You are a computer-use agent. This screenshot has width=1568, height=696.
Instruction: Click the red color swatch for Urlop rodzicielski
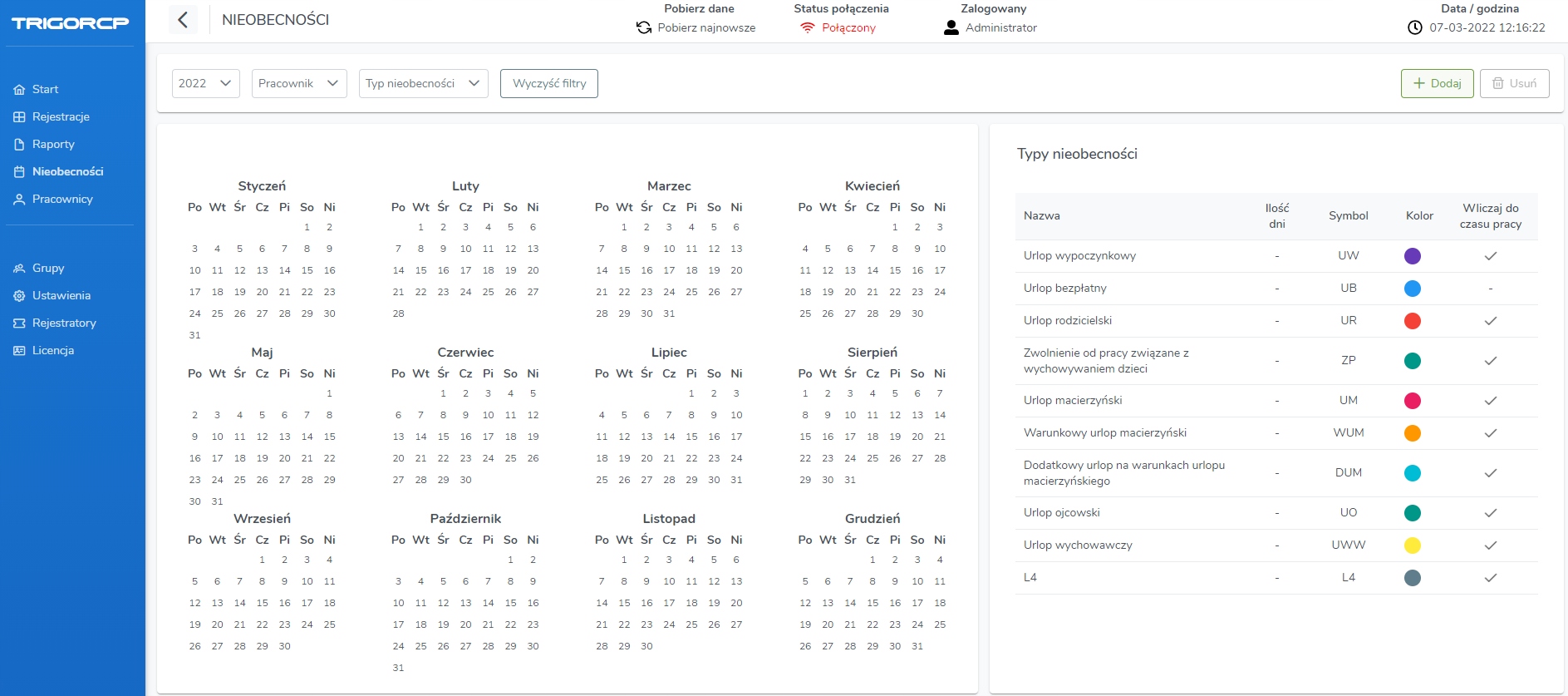click(1412, 321)
